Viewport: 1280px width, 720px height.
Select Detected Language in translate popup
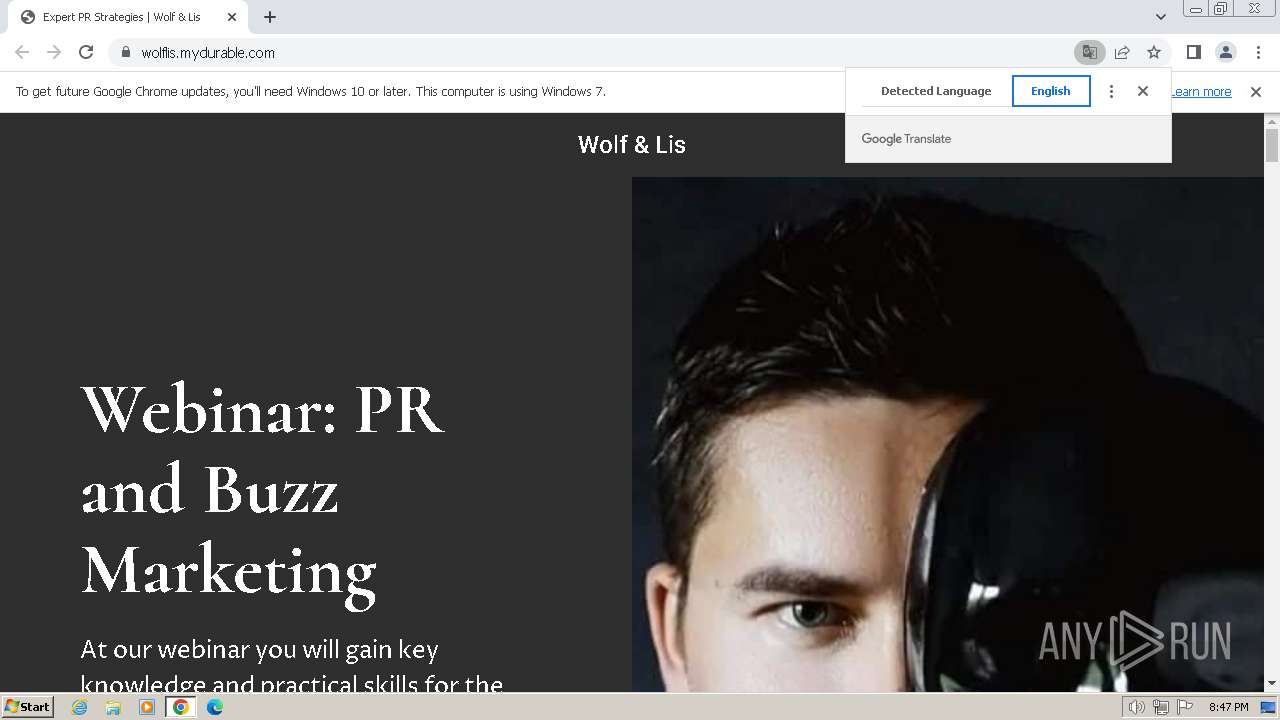point(936,91)
